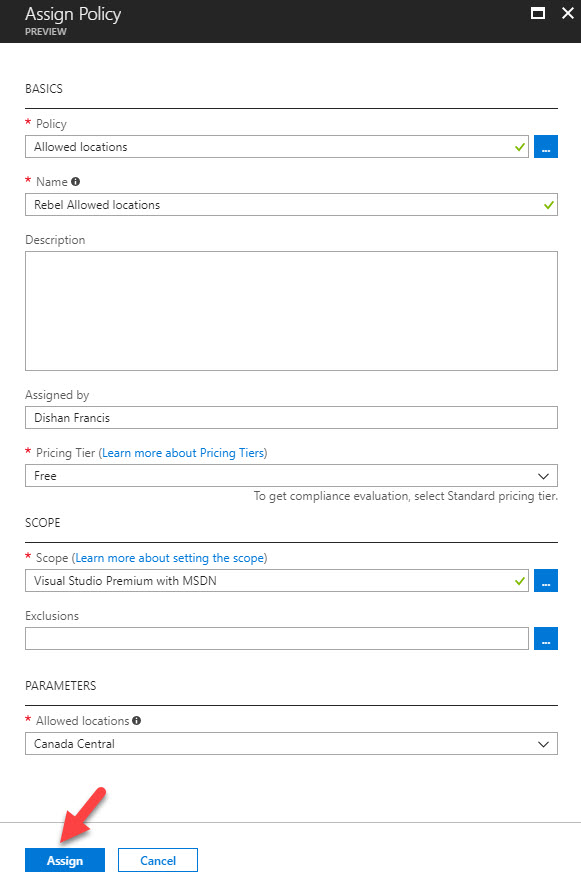Expand the Pricing Tier dropdown showing Free

point(291,475)
